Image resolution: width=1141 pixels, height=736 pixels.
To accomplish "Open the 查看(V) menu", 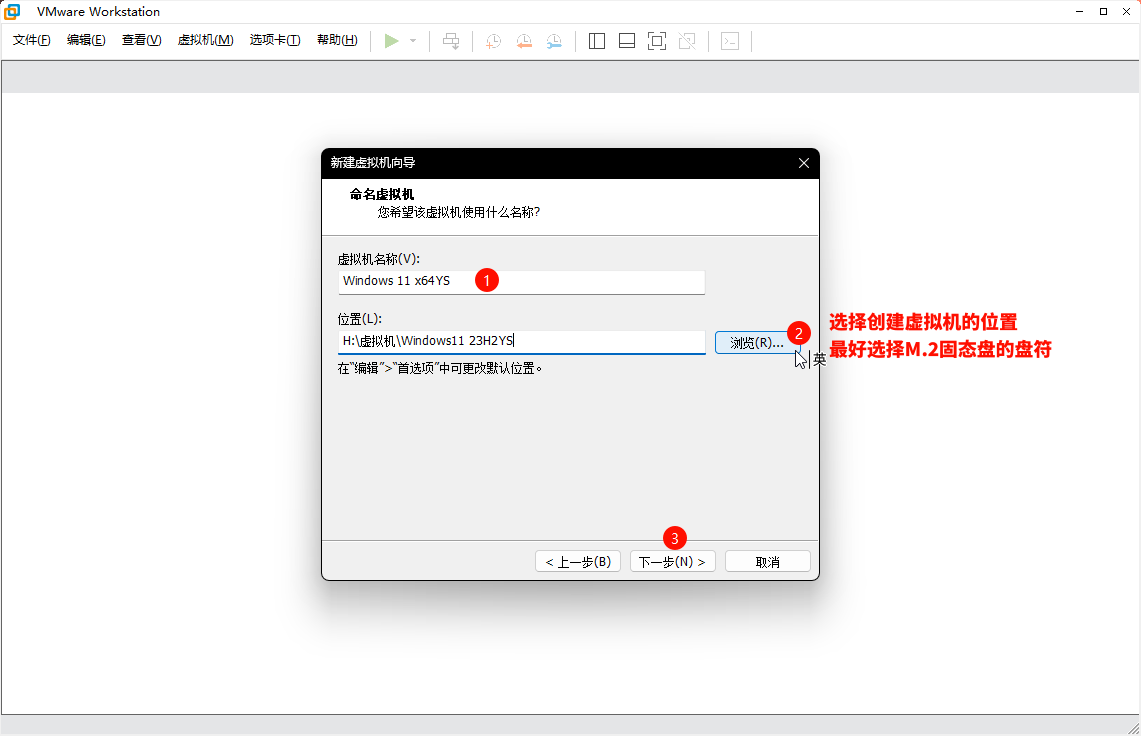I will 141,40.
